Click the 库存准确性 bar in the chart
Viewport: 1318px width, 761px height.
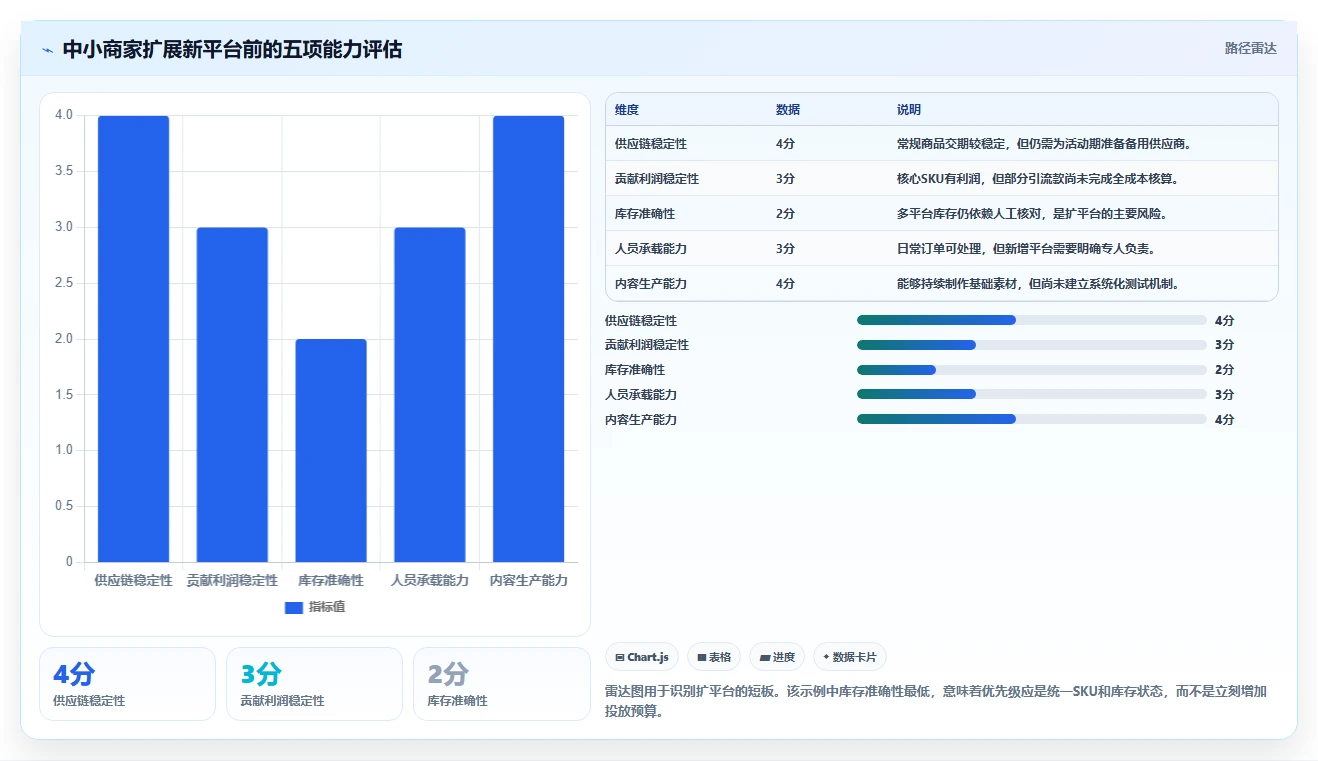click(331, 451)
